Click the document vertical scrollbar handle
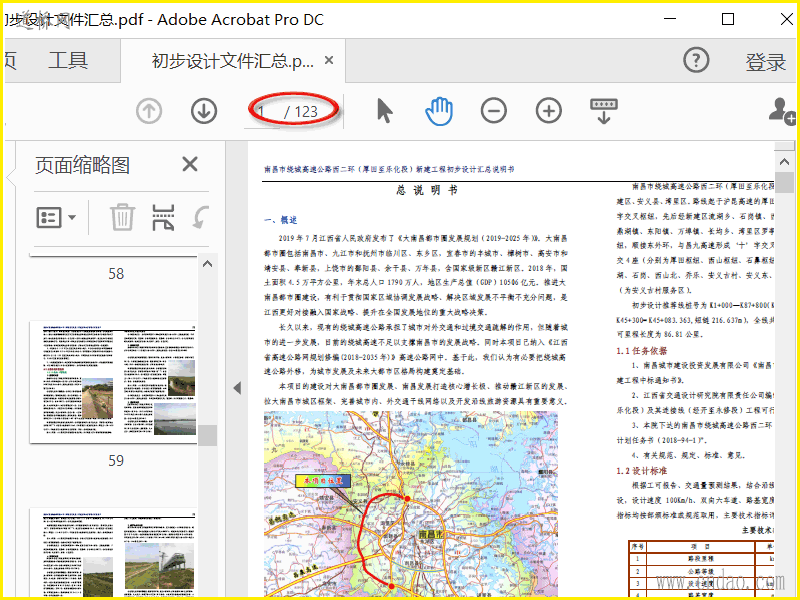The width and height of the screenshot is (800, 600). (x=784, y=182)
